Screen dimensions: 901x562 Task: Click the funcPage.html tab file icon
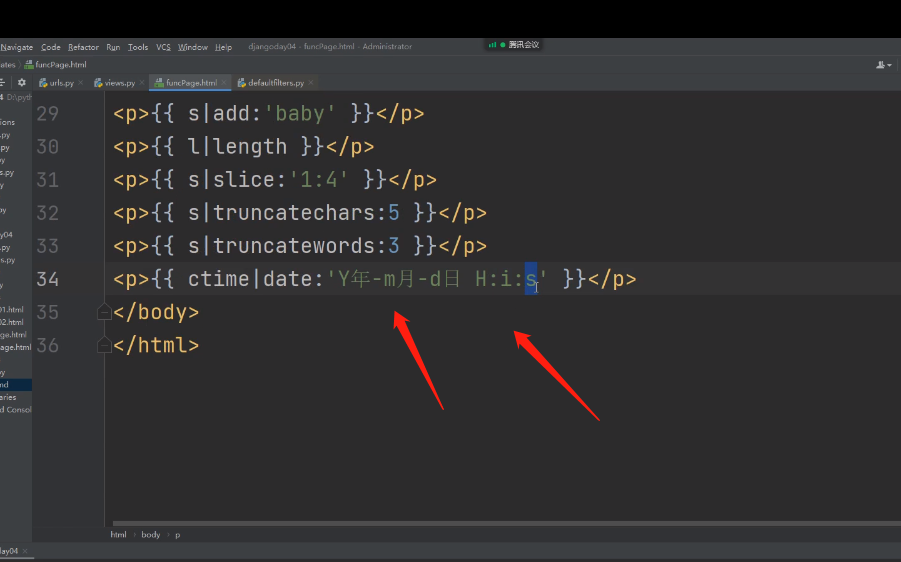click(x=159, y=83)
